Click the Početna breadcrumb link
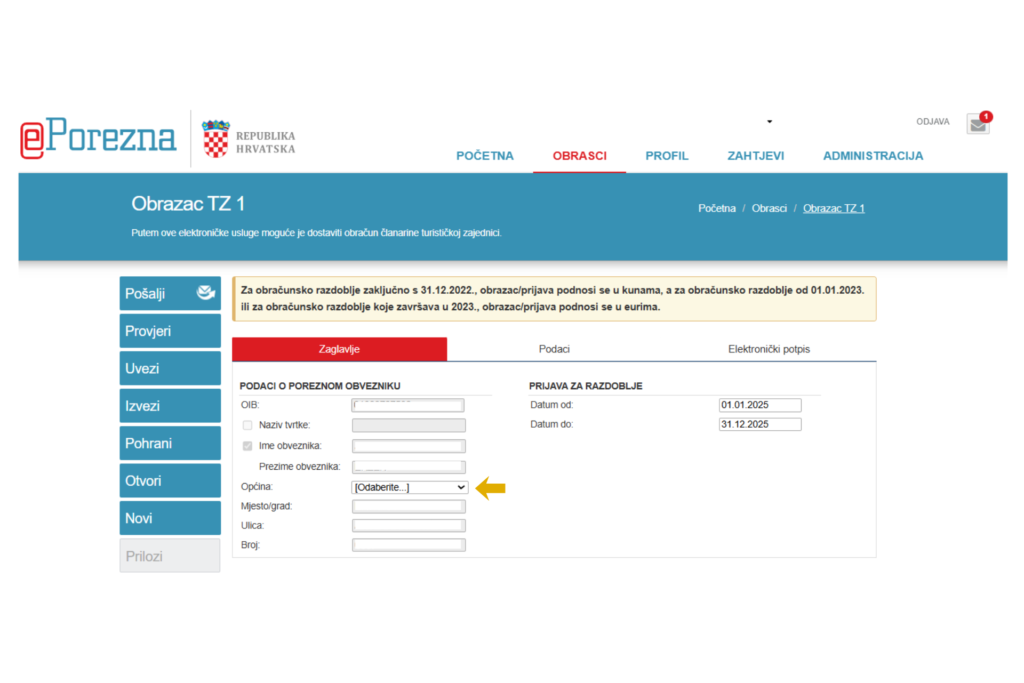Screen dimensions: 1024x683 [x=716, y=208]
